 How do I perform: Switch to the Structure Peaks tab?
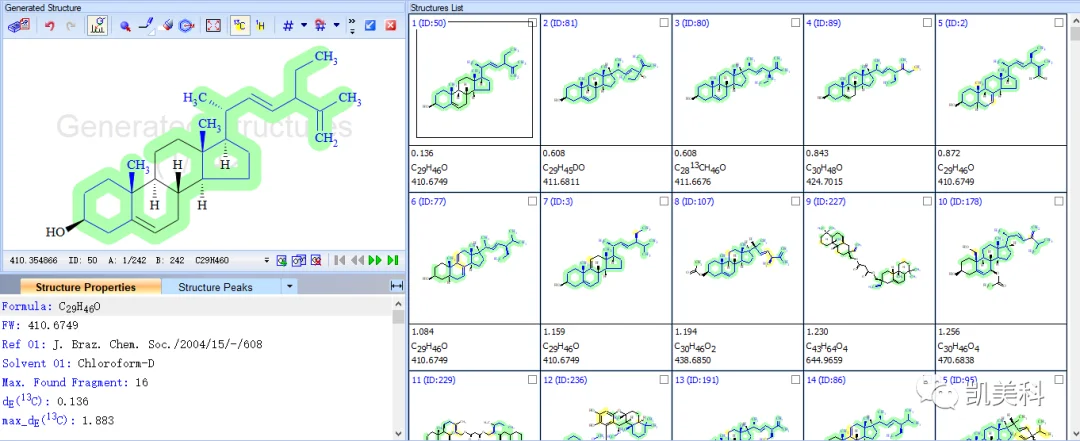point(216,287)
